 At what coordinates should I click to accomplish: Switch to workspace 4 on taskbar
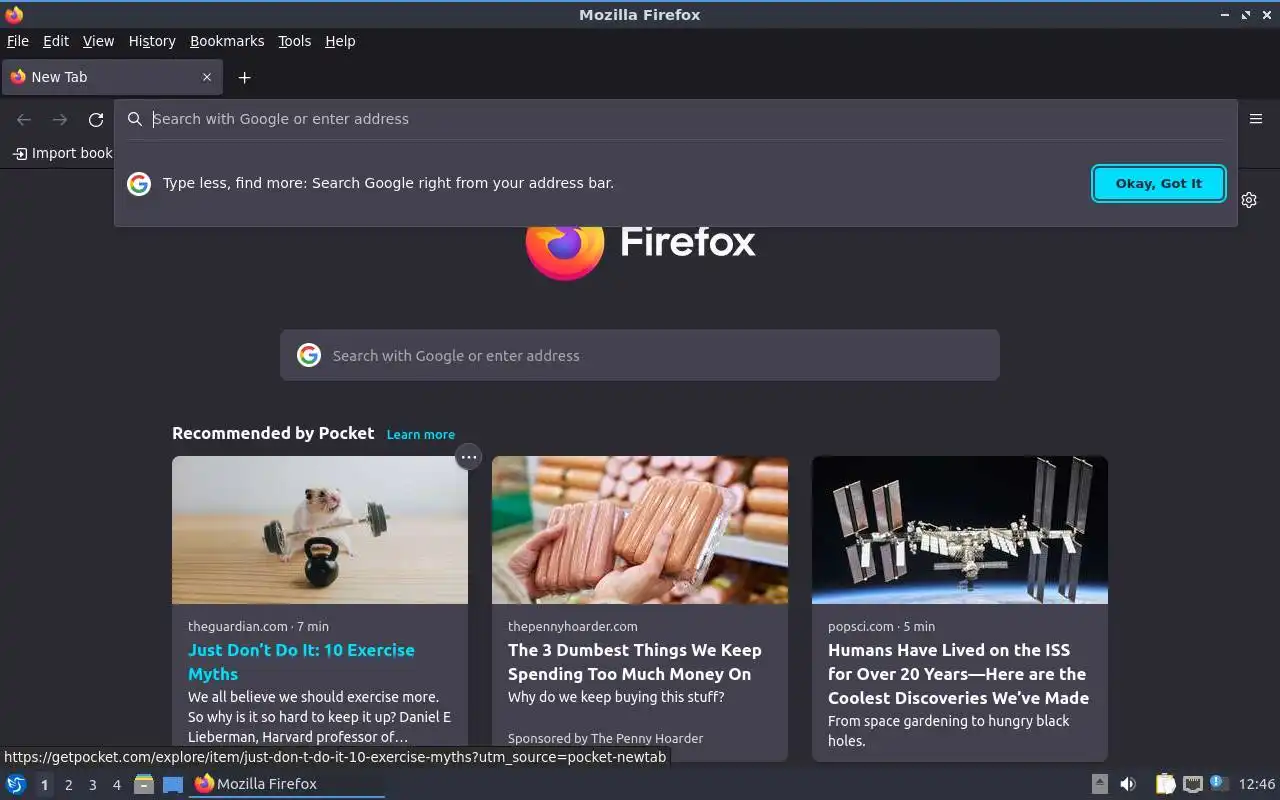pyautogui.click(x=116, y=785)
